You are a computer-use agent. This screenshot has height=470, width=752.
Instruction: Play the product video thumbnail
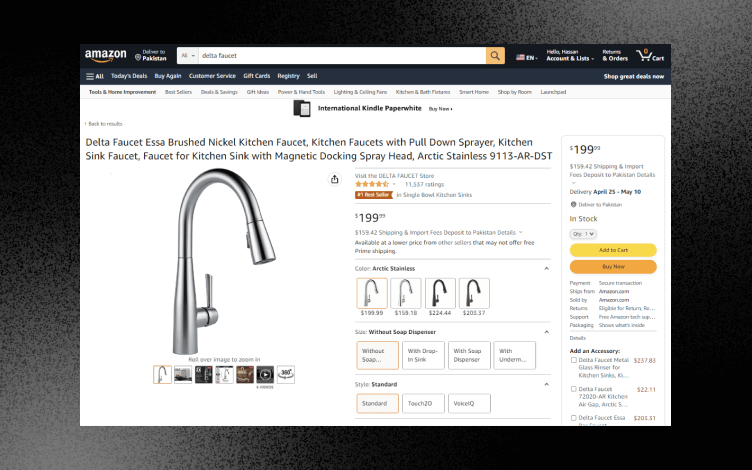(x=265, y=375)
